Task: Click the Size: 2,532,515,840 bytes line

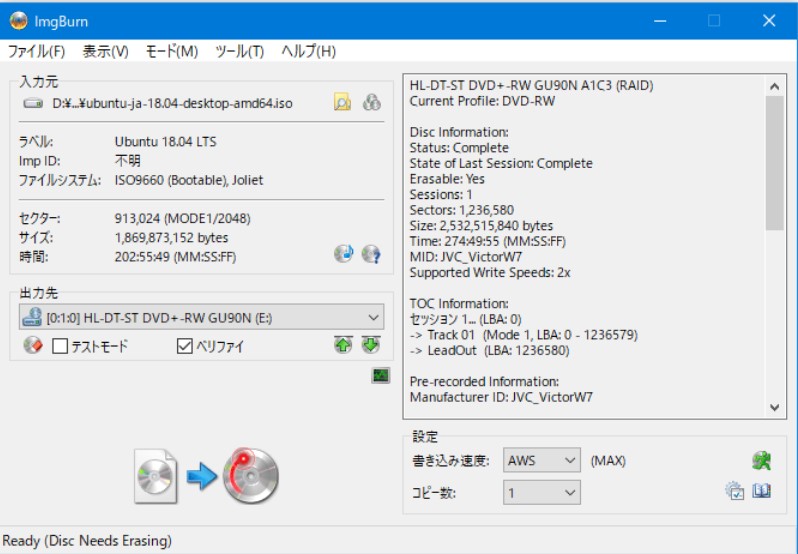Action: click(481, 225)
